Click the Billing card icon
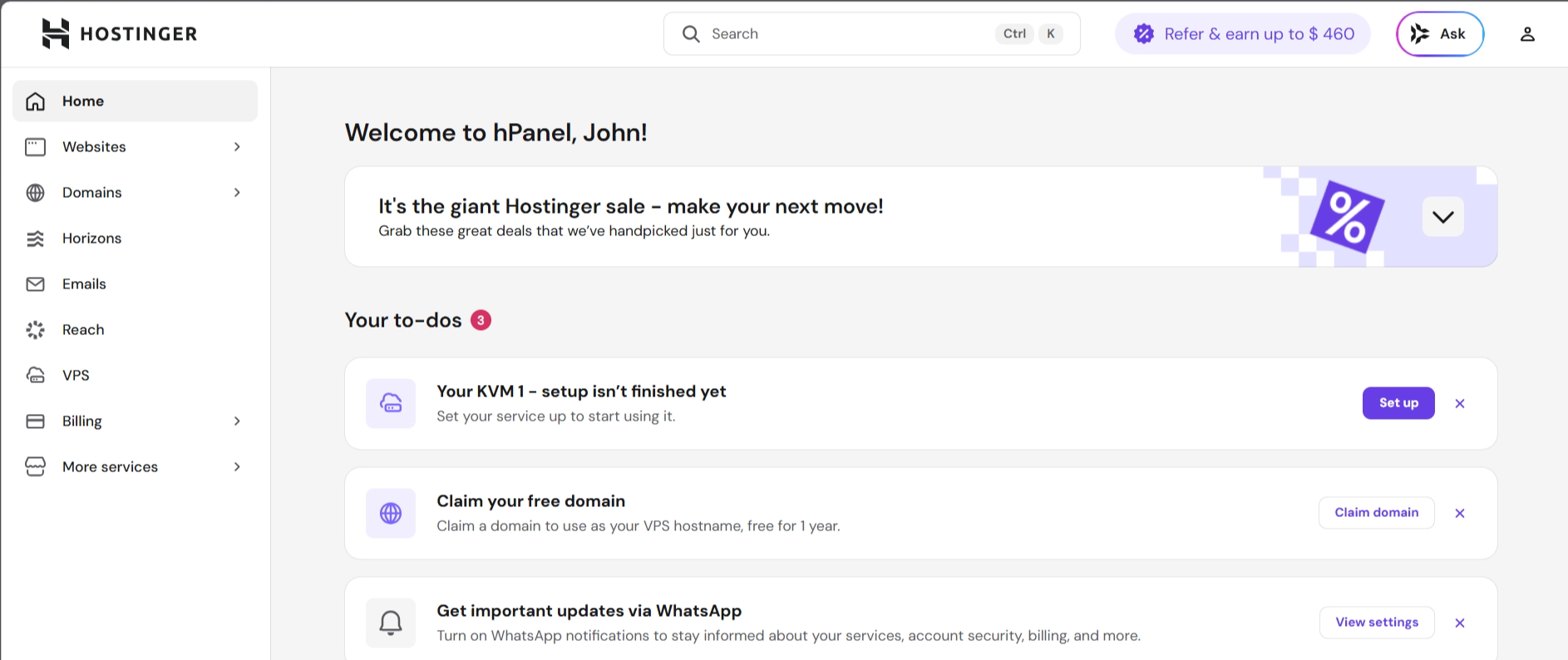 coord(35,421)
